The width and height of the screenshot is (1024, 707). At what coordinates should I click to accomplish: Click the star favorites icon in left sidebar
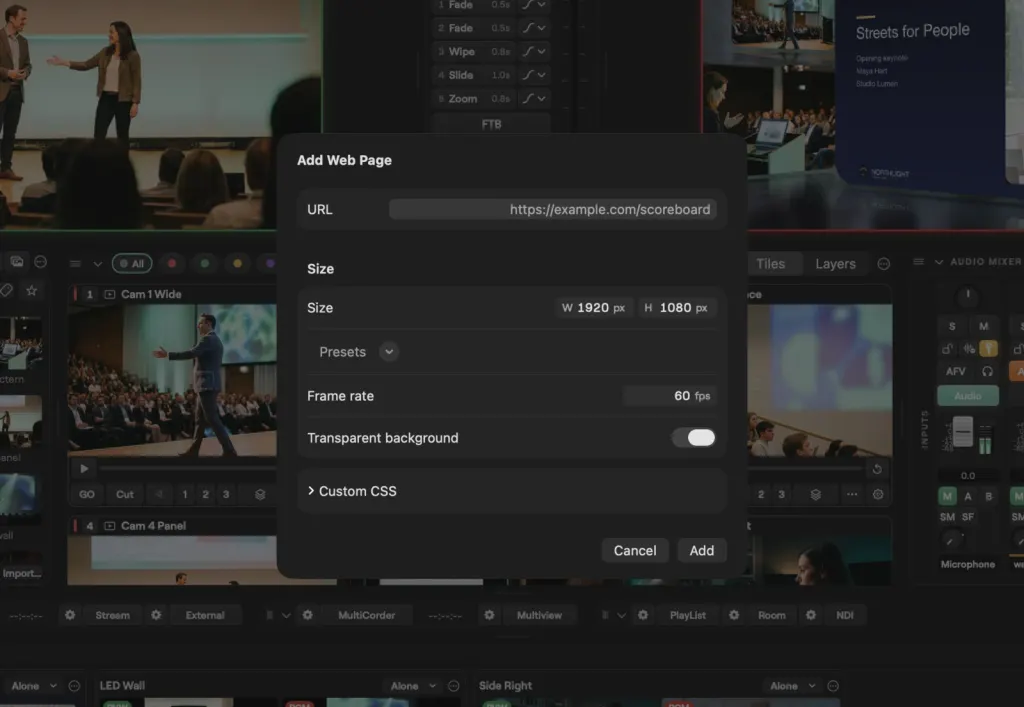coord(31,291)
